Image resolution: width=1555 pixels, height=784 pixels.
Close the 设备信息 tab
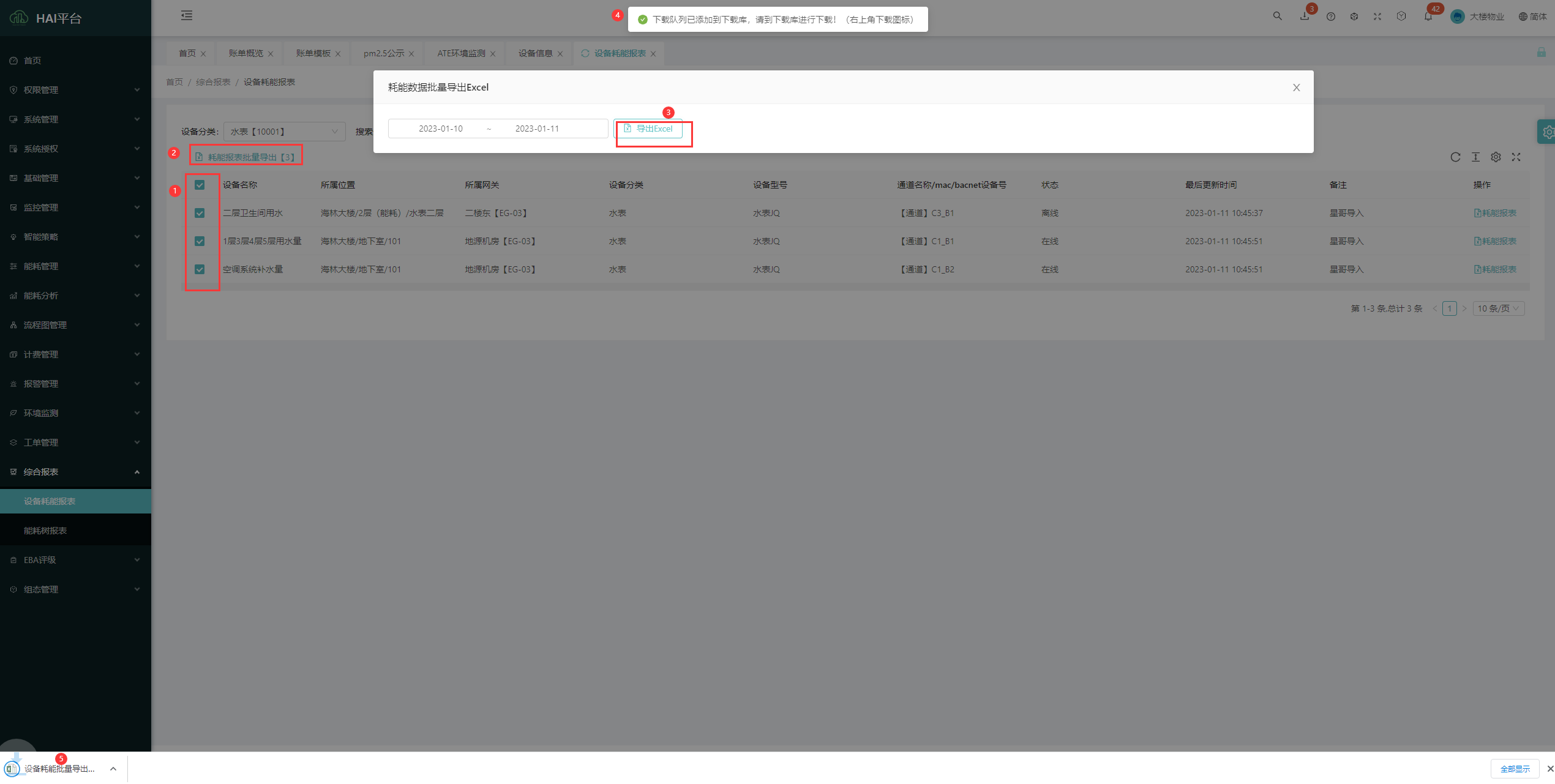coord(560,54)
